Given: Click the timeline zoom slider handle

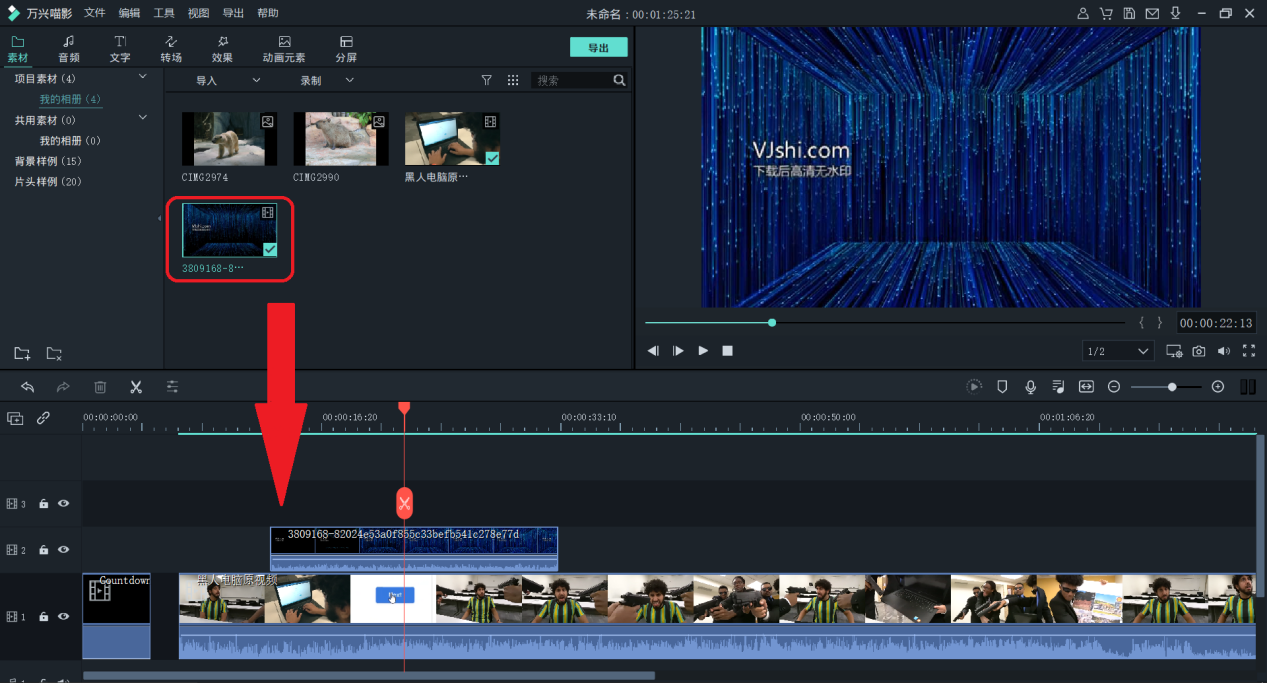Looking at the screenshot, I should click(x=1171, y=387).
